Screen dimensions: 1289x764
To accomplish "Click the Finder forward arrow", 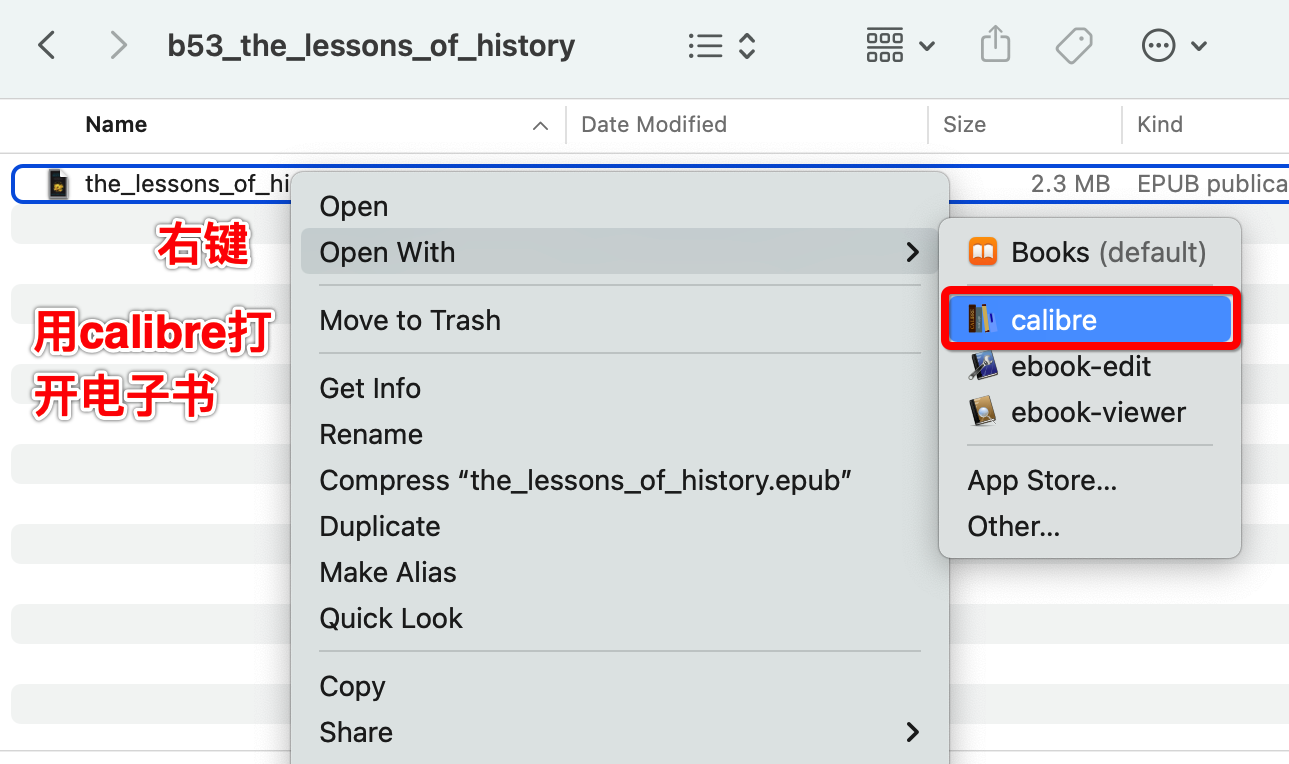I will click(x=118, y=46).
